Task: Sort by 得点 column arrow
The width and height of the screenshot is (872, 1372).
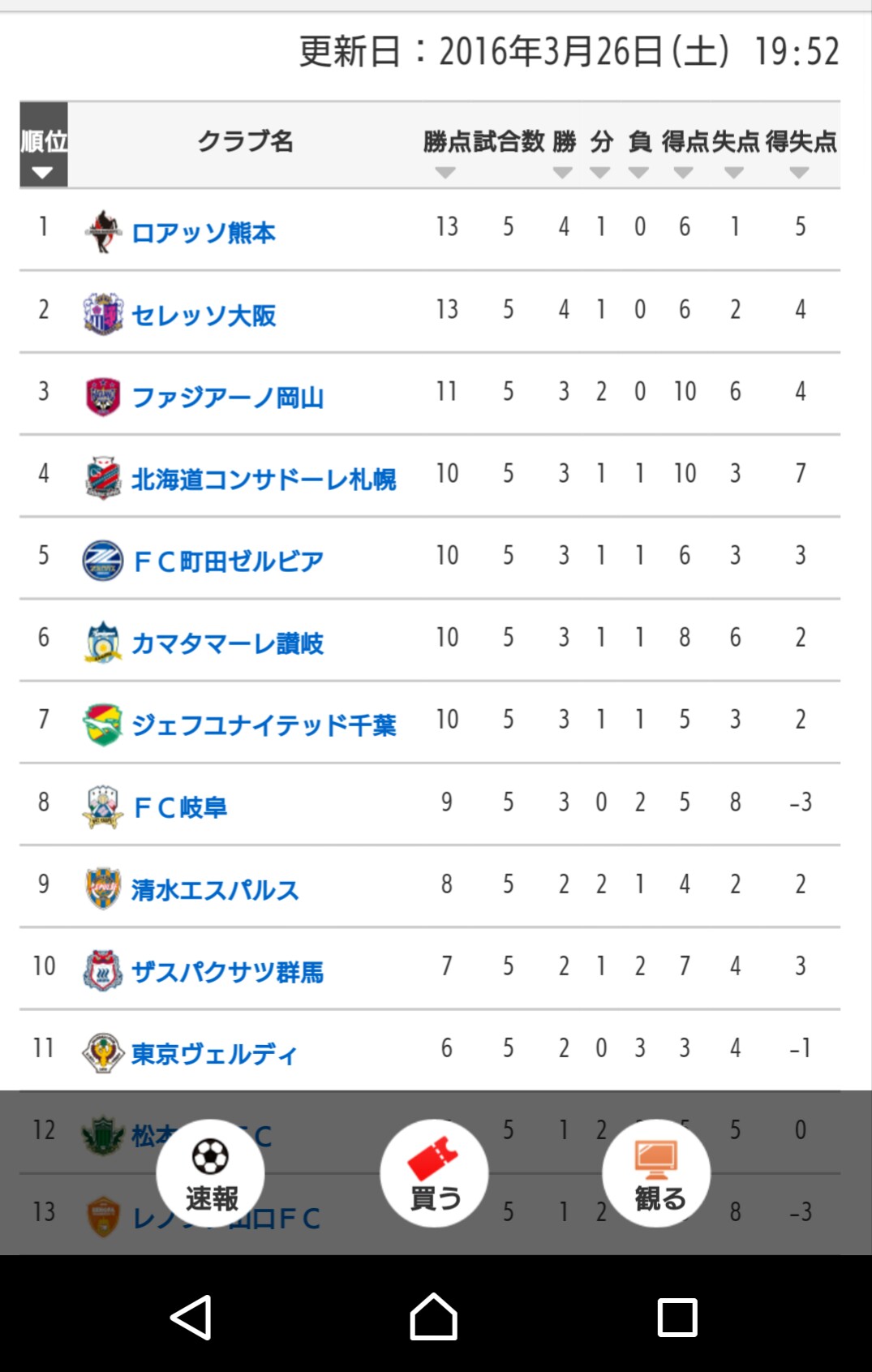Action: click(684, 173)
